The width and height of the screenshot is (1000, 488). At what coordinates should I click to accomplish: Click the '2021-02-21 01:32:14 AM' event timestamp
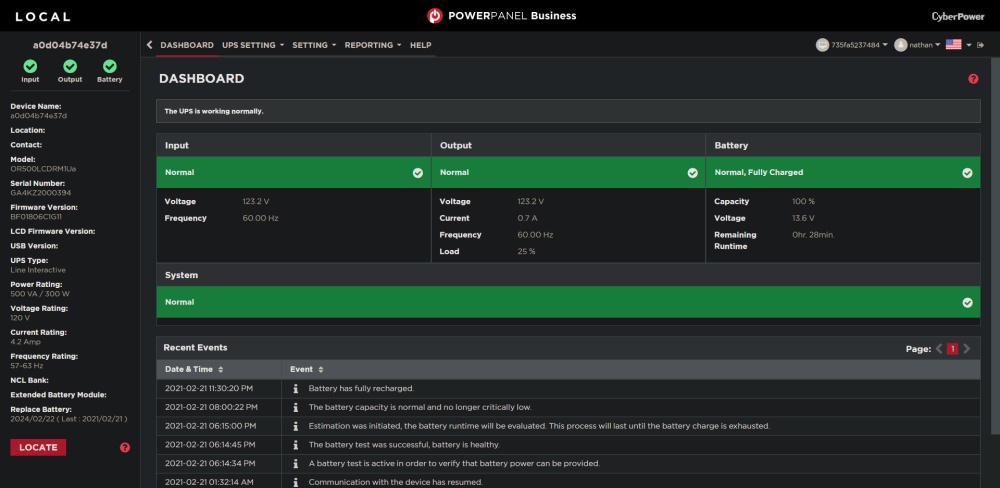[209, 482]
